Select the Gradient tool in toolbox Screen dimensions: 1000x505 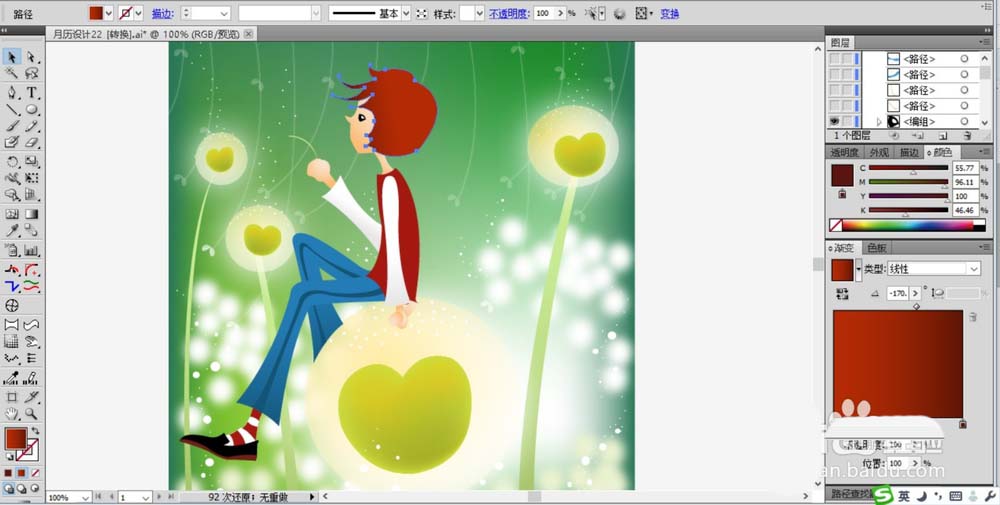coord(31,214)
